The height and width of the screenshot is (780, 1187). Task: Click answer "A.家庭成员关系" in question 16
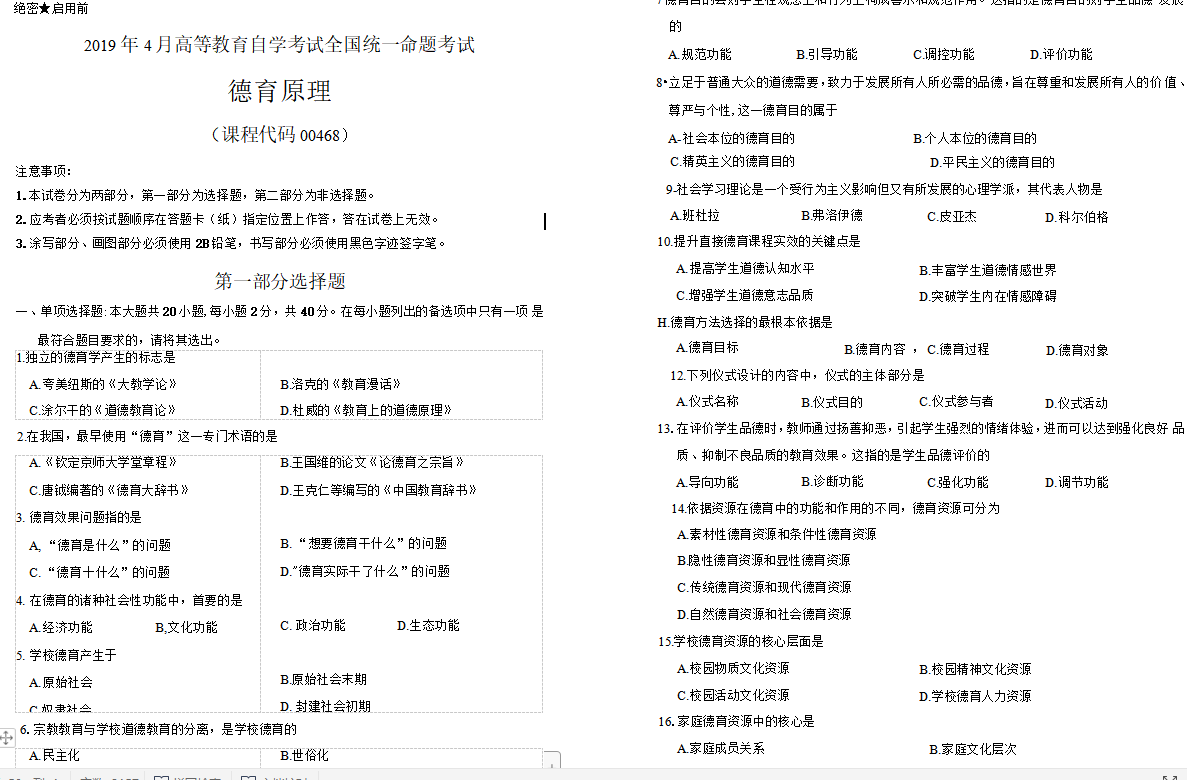(x=721, y=749)
